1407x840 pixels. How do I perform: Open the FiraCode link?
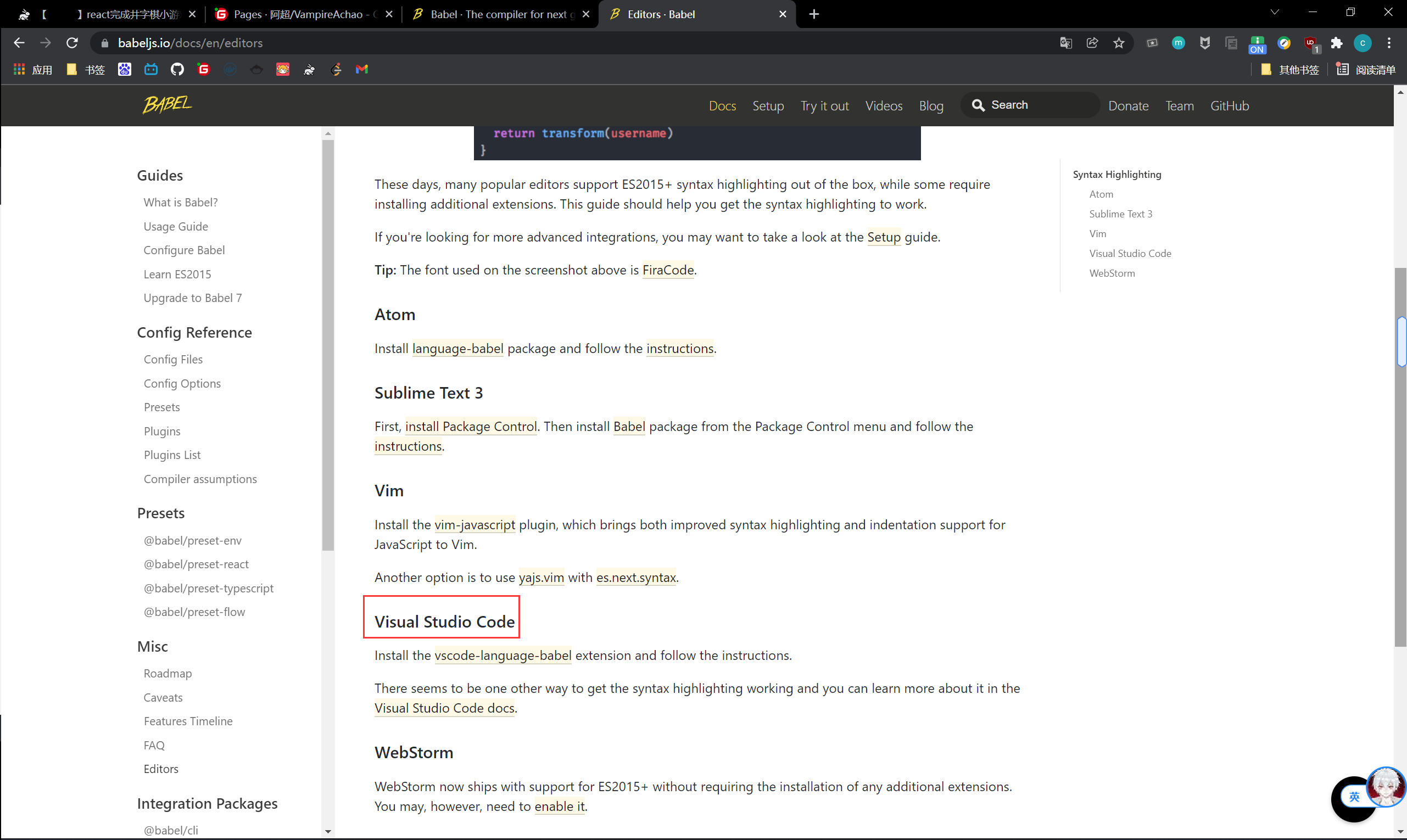coord(668,270)
